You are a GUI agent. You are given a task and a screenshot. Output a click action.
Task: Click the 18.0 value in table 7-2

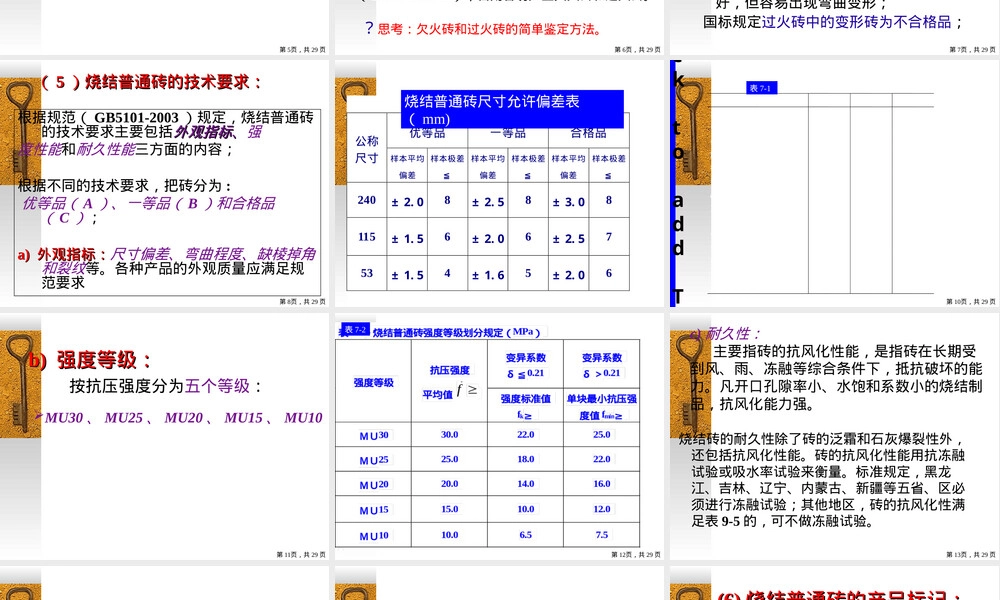click(526, 459)
